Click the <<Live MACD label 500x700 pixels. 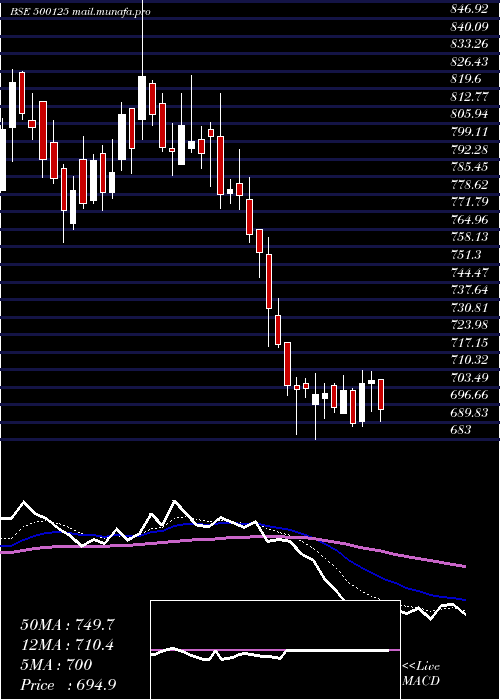pos(421,674)
